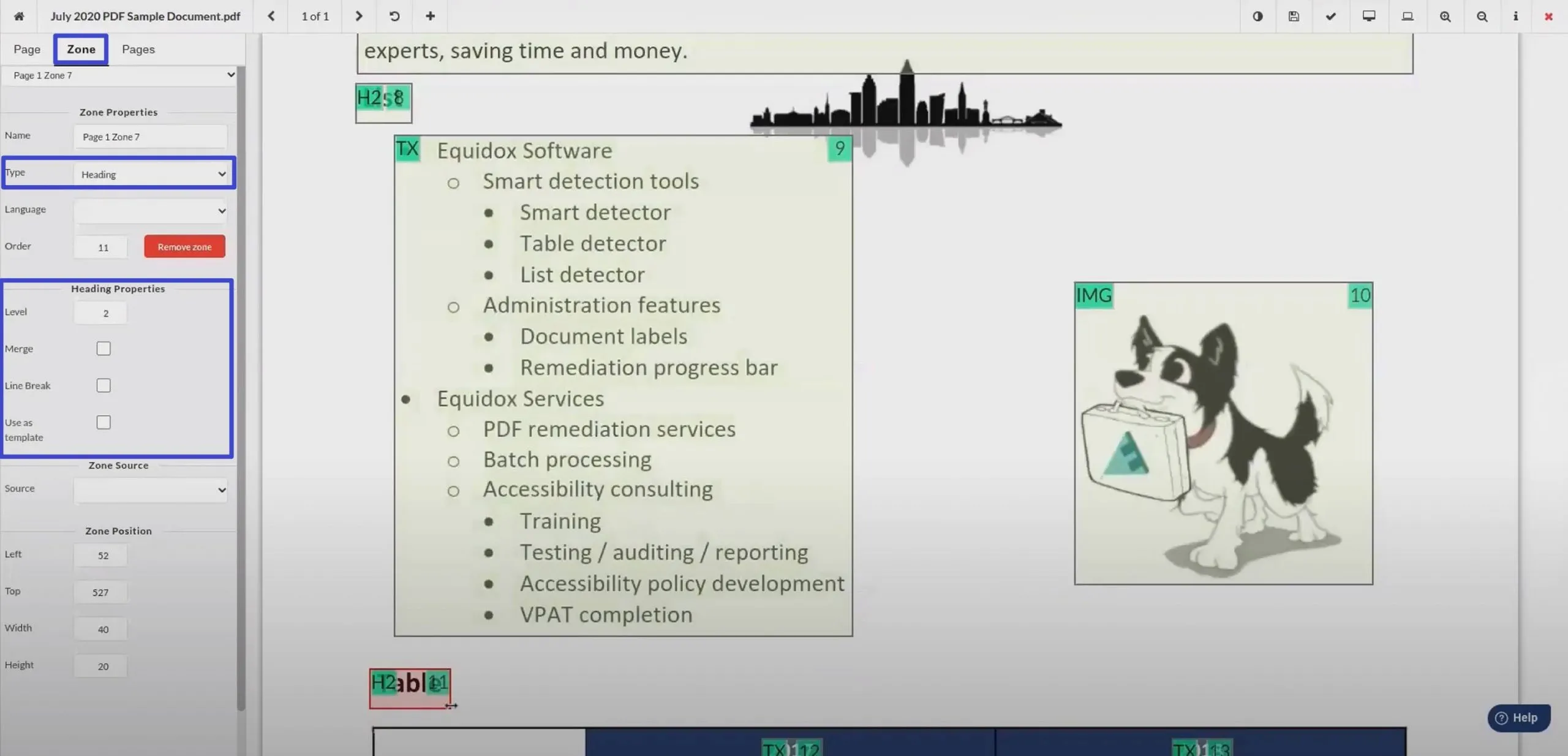Click the bookmark/save icon in toolbar
Viewport: 1568px width, 756px height.
pyautogui.click(x=1293, y=16)
